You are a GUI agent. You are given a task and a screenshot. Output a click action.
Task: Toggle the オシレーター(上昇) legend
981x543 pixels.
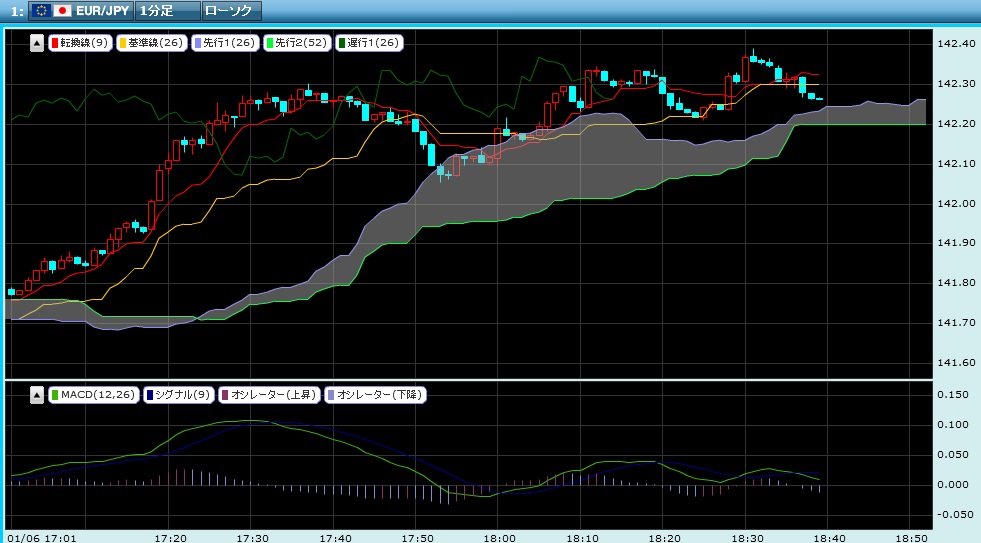coord(268,395)
